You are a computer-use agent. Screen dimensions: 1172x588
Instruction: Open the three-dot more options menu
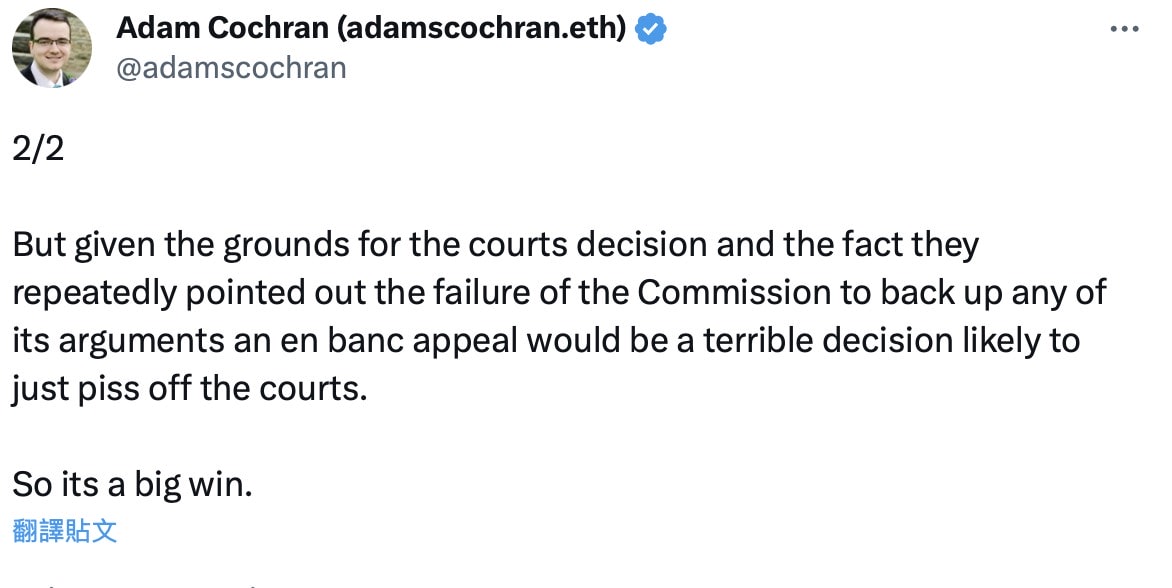pyautogui.click(x=1124, y=29)
